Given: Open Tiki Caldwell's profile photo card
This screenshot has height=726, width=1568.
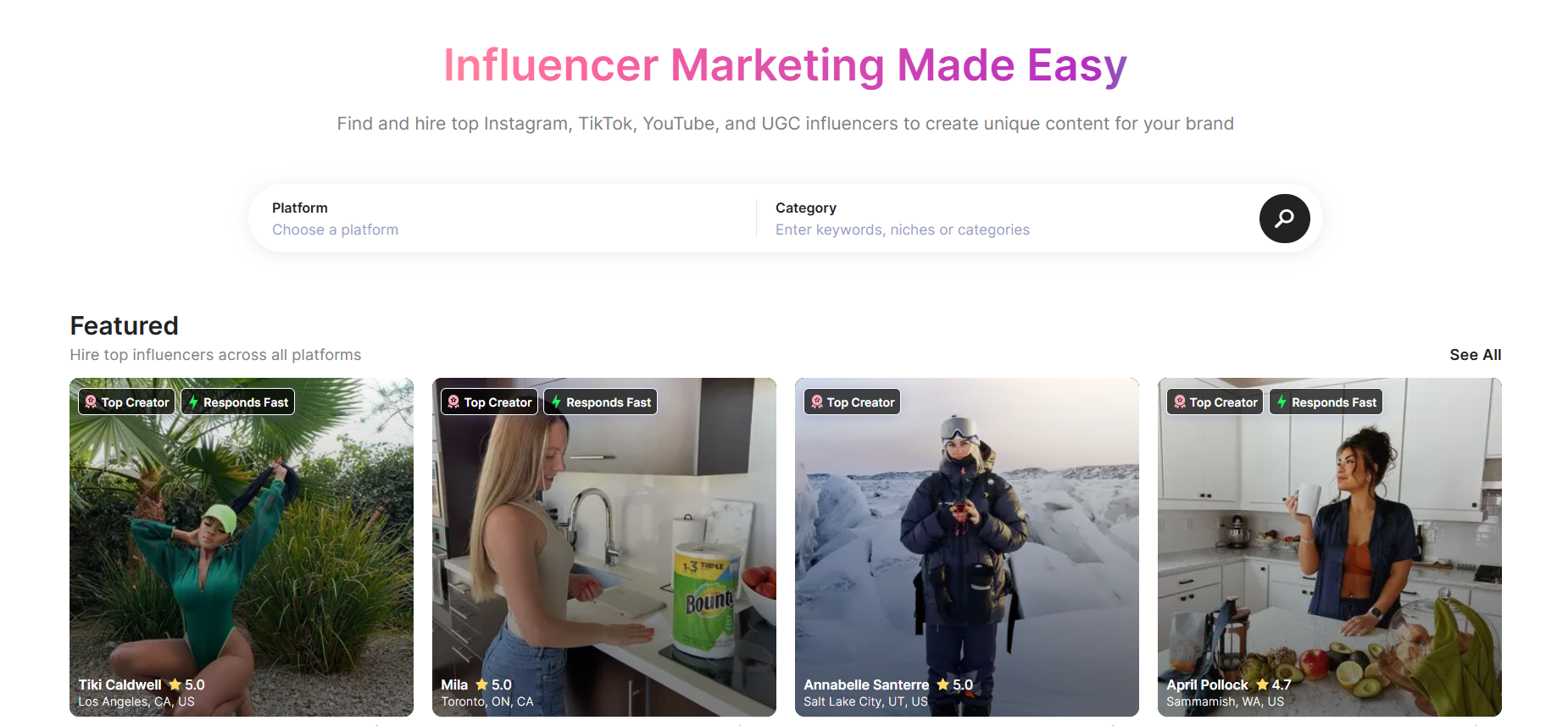Looking at the screenshot, I should point(242,547).
